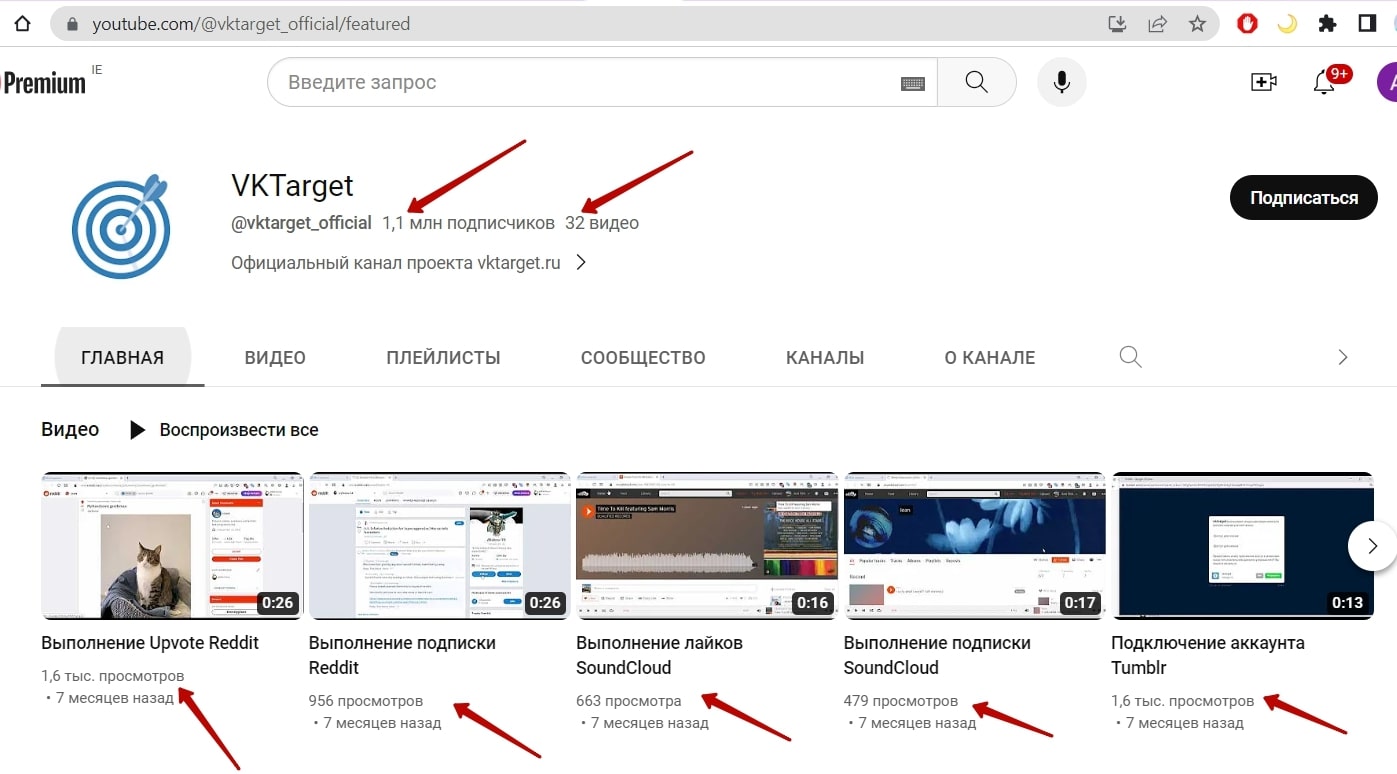Expand channel description chevron

pos(581,263)
